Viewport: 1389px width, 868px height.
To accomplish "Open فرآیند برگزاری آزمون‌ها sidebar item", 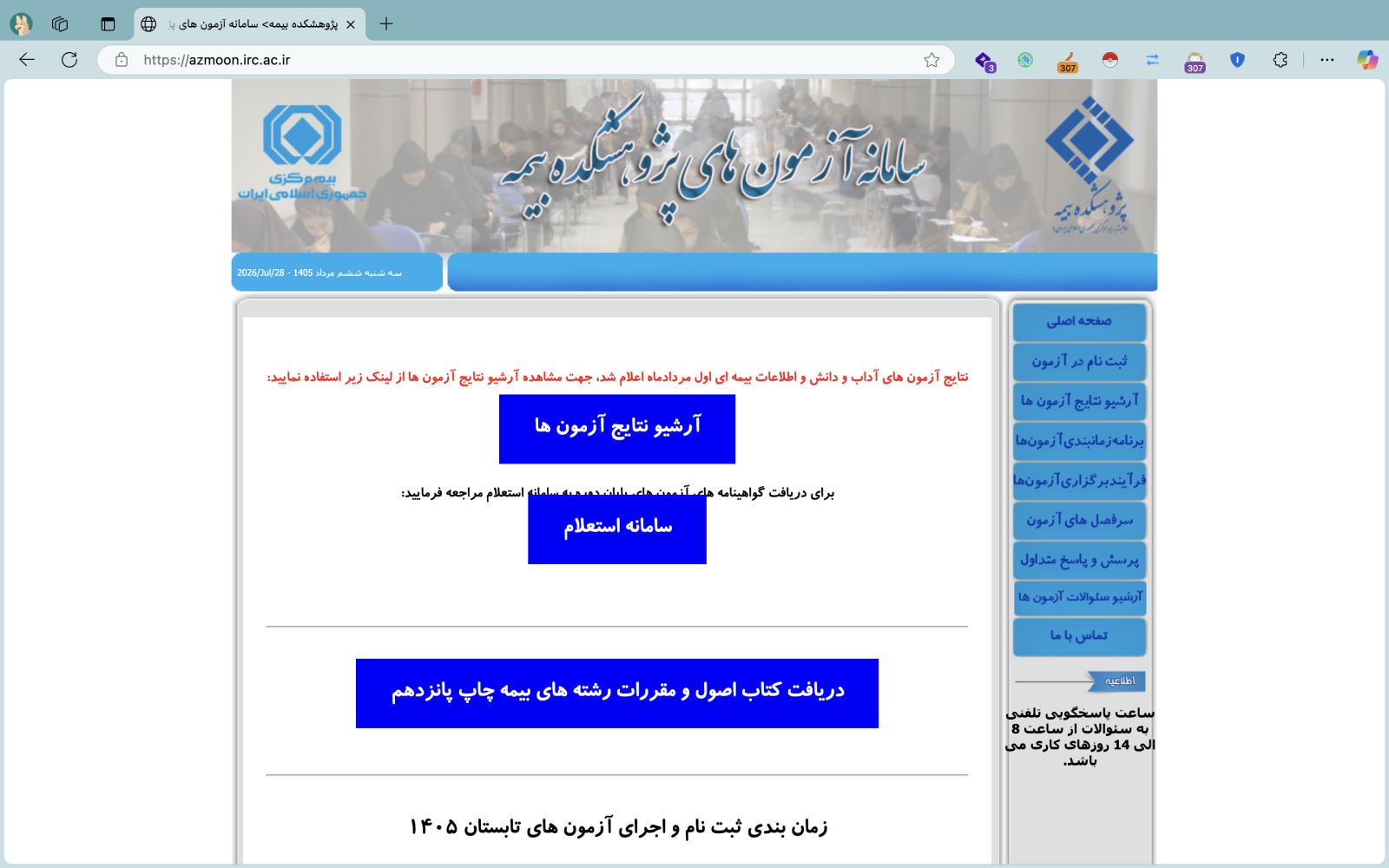I will coord(1079,481).
